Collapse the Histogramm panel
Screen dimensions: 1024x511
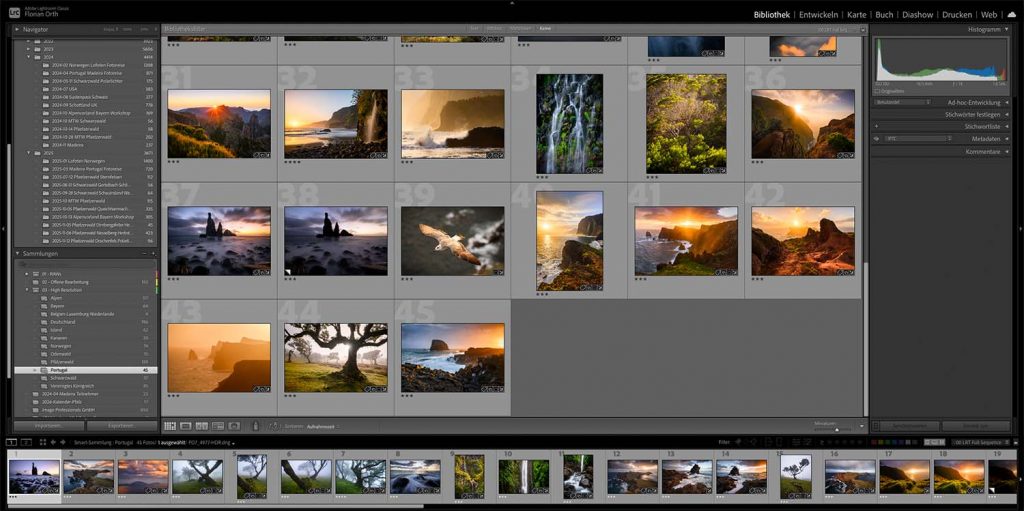1006,29
